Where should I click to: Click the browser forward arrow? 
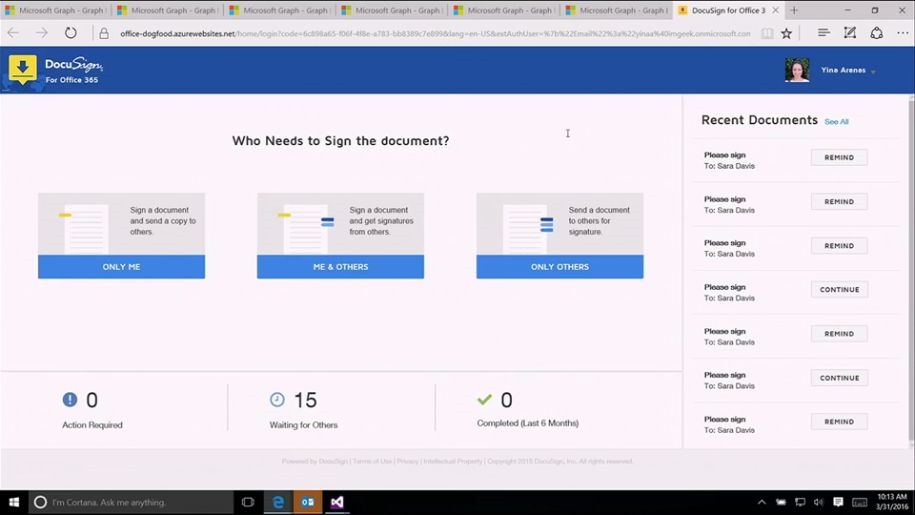(41, 33)
